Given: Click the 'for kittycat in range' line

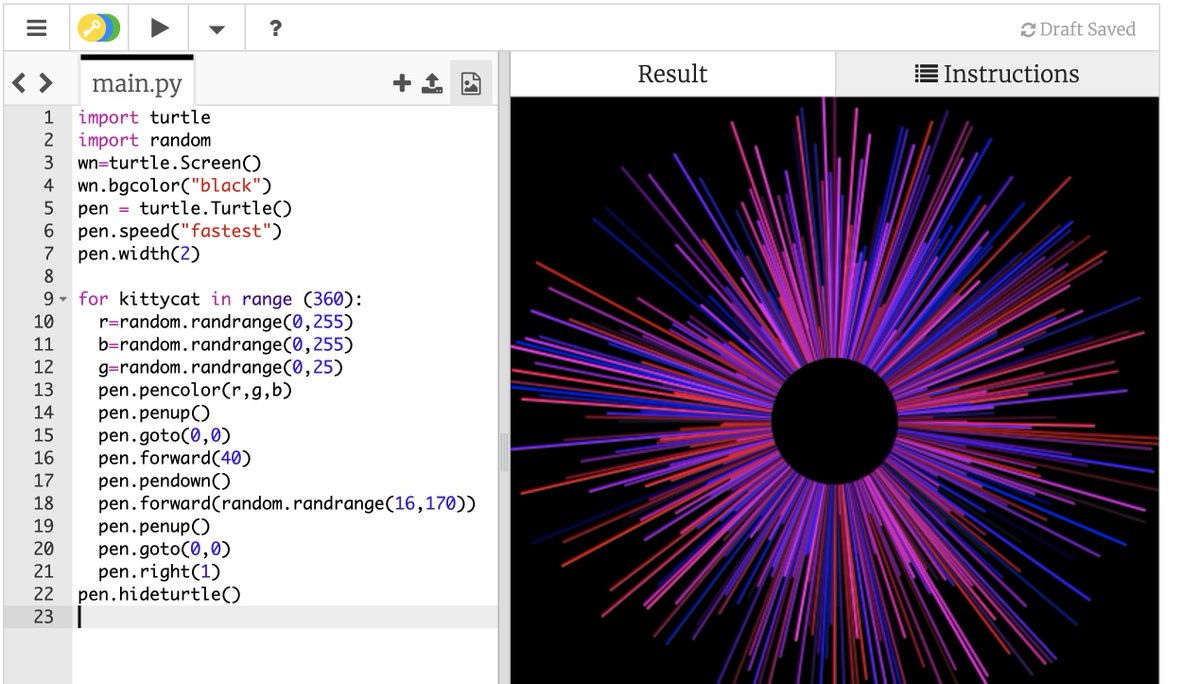Looking at the screenshot, I should [221, 299].
